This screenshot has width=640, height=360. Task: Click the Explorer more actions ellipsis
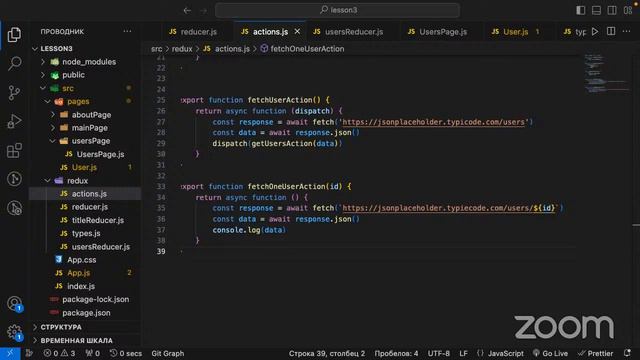pos(127,31)
